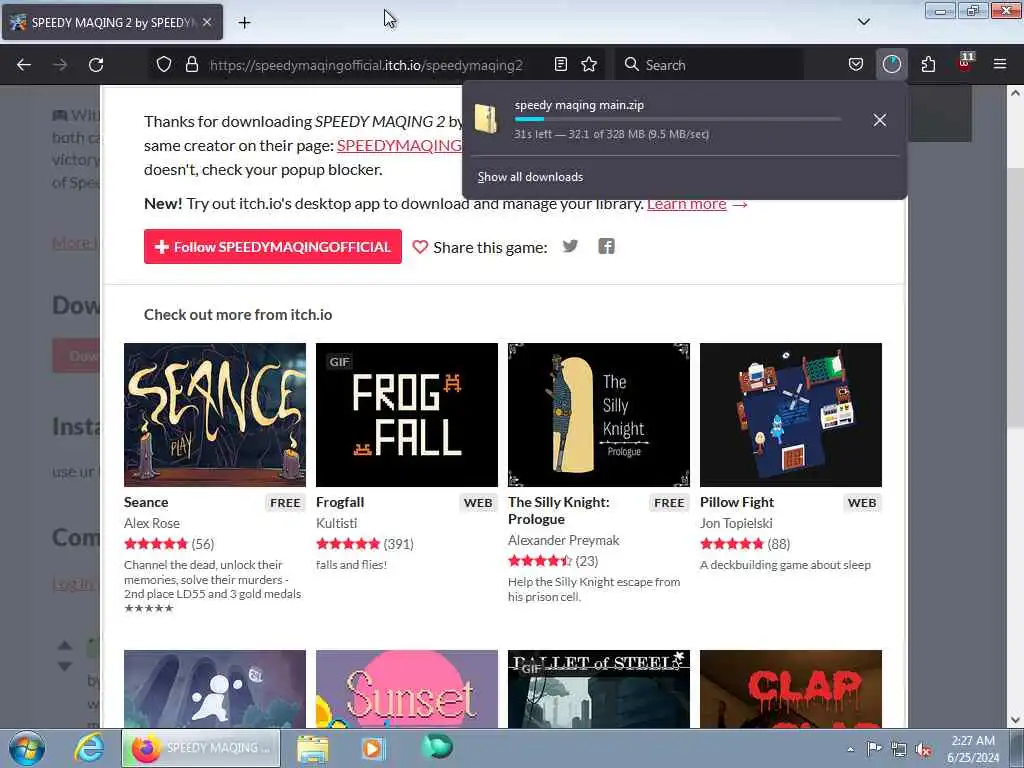Launch Internet Explorer from taskbar
1024x768 pixels.
(x=89, y=748)
